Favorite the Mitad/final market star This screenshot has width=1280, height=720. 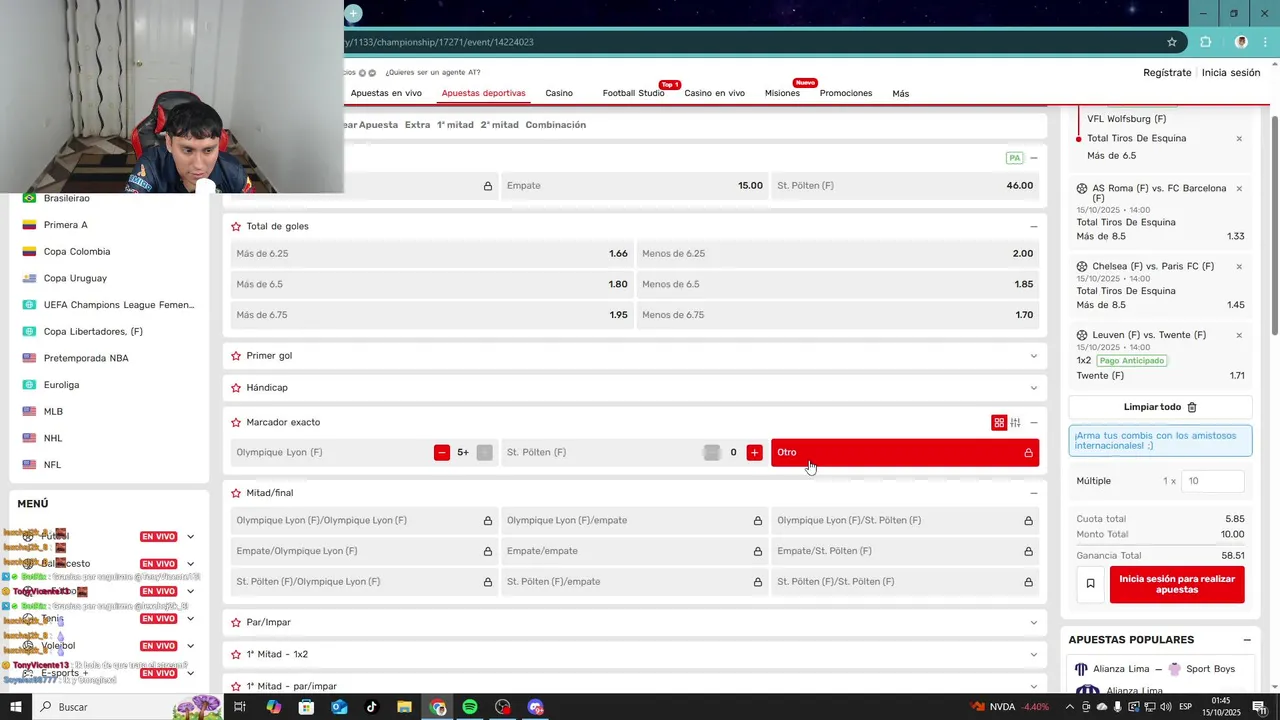(236, 493)
